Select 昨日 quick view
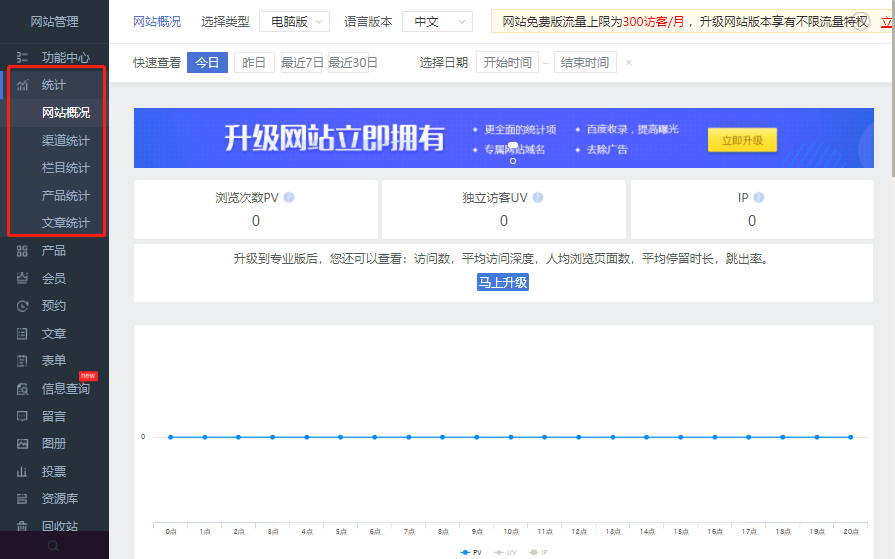This screenshot has height=559, width=895. tap(254, 62)
